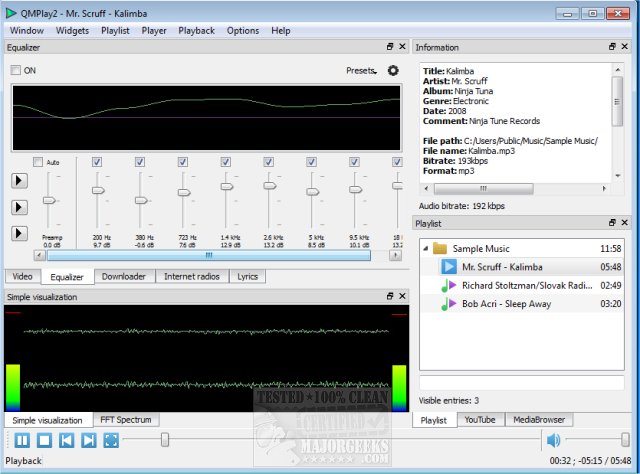Mute audio via the speaker icon
This screenshot has width=640, height=474.
[554, 439]
